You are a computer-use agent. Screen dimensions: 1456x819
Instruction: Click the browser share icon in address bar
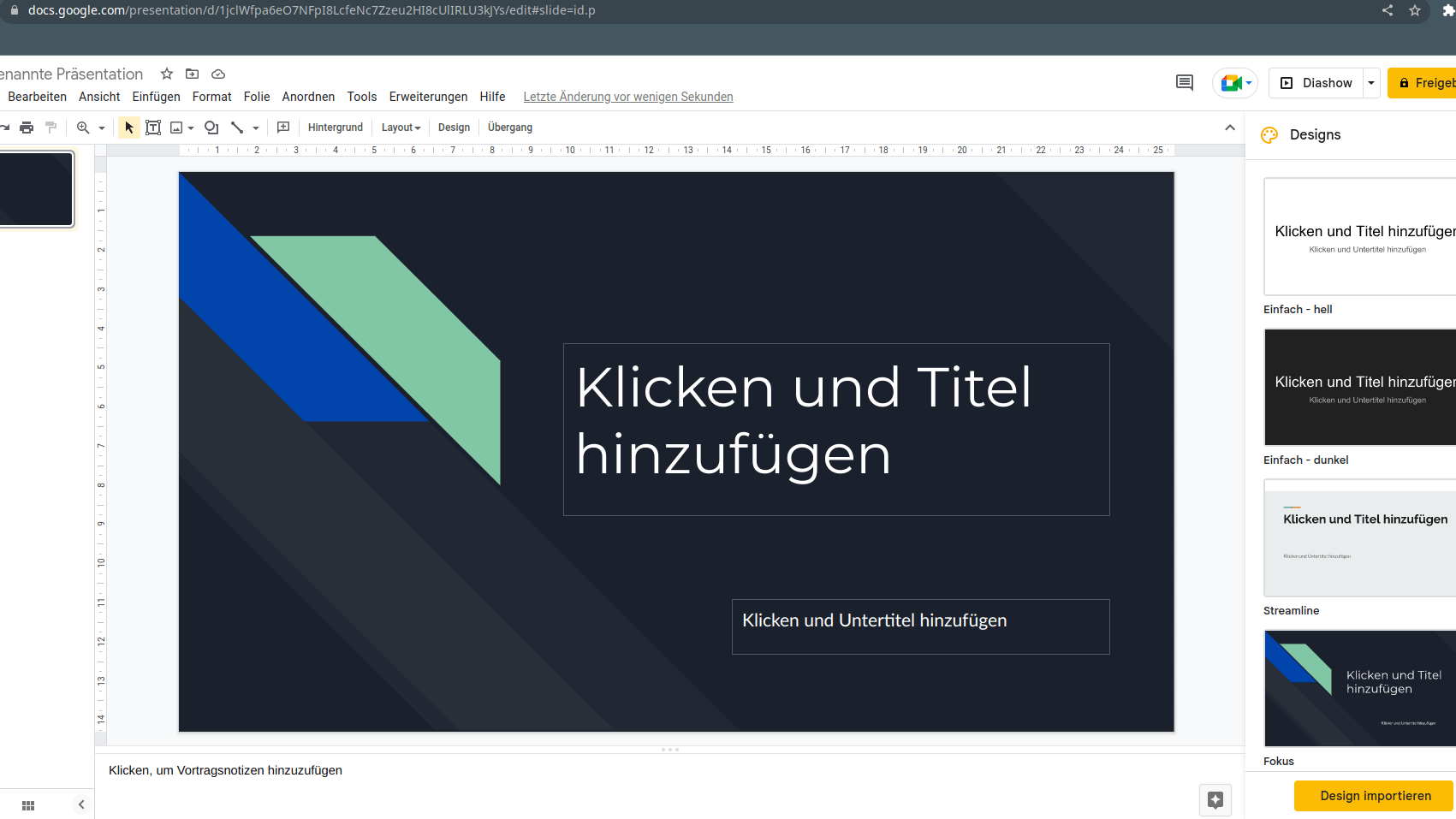click(1388, 10)
